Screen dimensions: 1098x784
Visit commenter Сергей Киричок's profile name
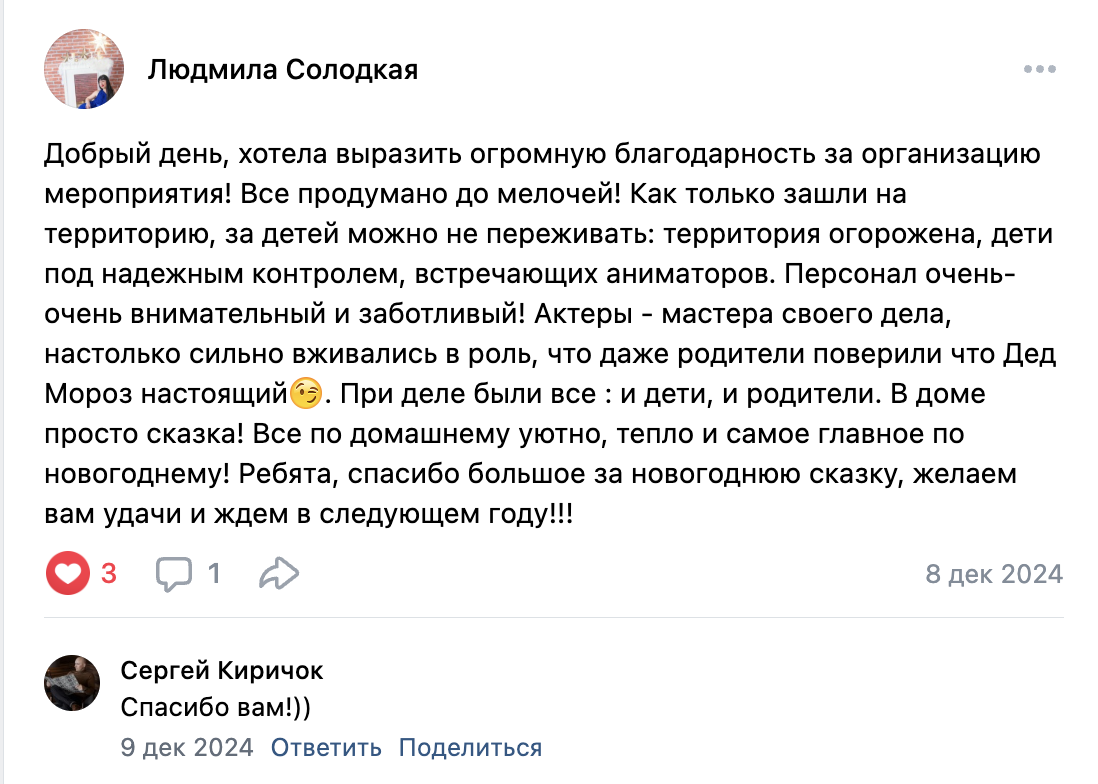[222, 670]
